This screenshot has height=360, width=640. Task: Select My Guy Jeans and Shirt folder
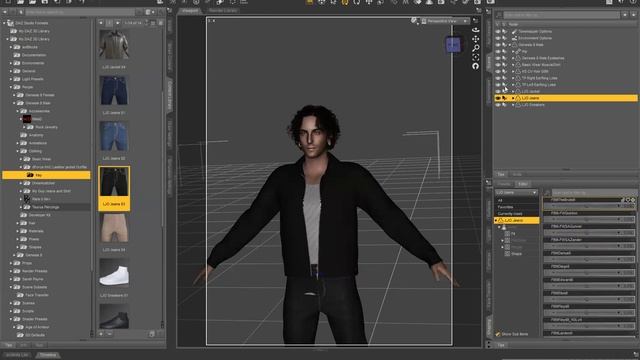[x=51, y=191]
